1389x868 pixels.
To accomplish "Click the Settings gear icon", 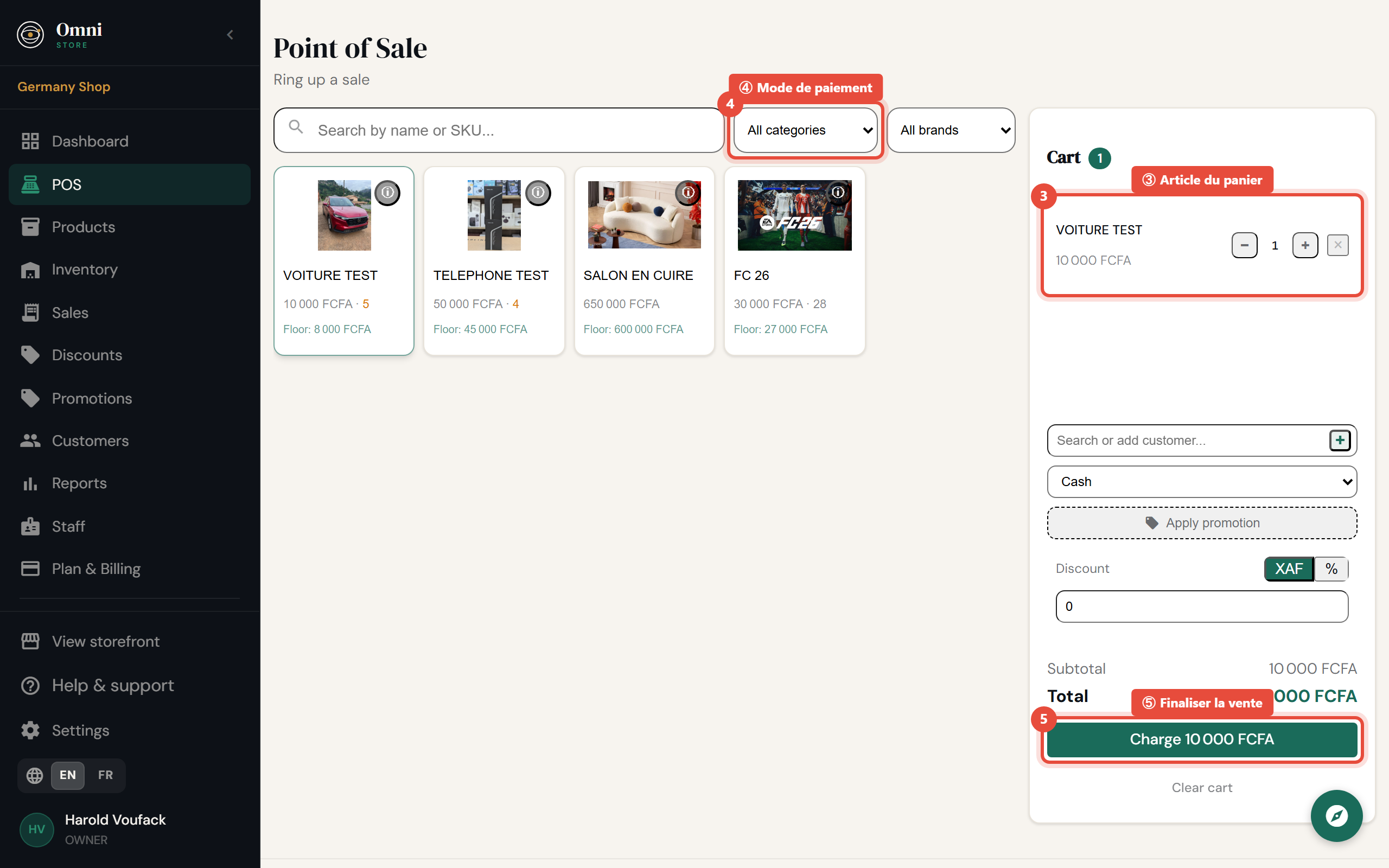I will tap(30, 730).
